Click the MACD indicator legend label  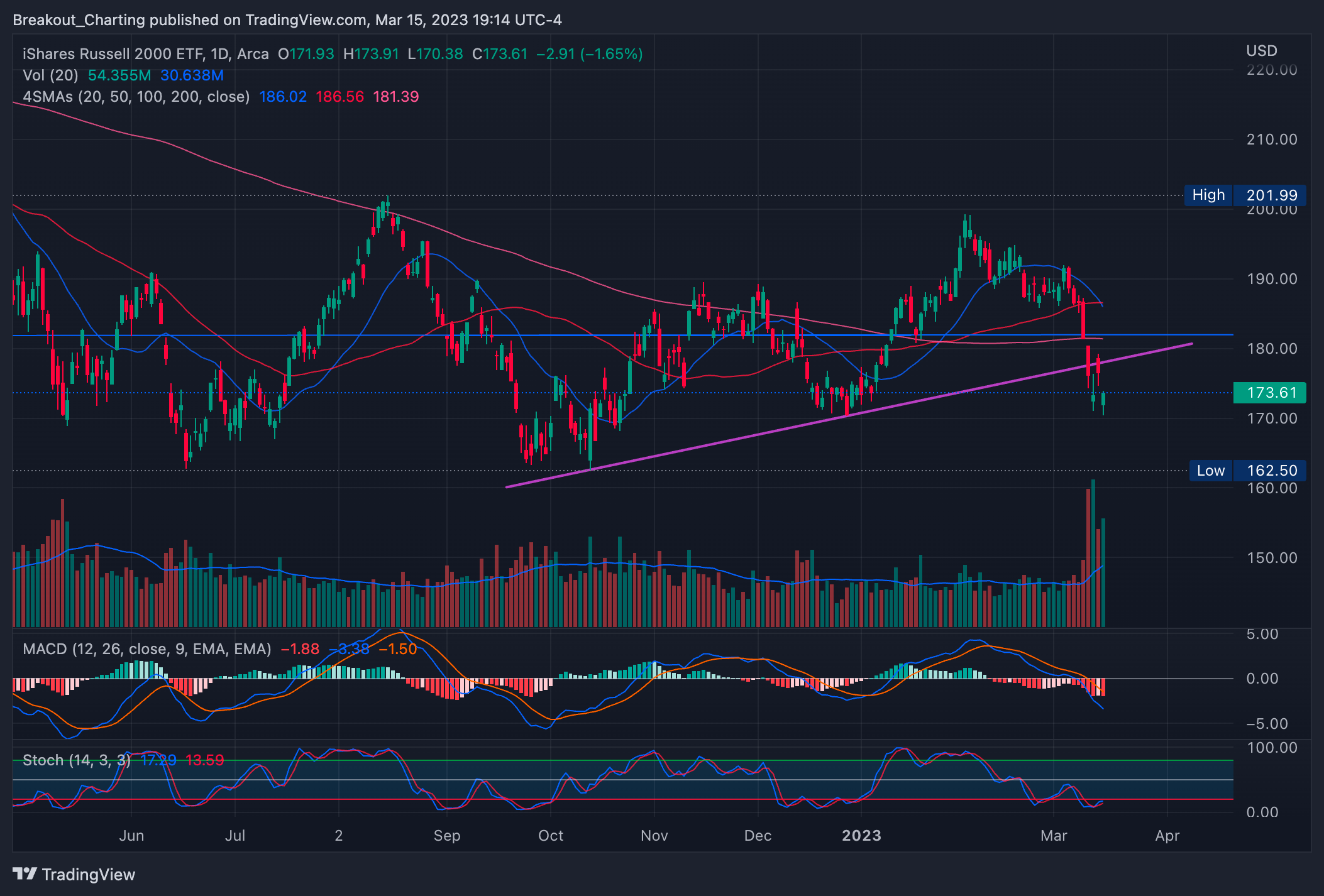tap(146, 649)
